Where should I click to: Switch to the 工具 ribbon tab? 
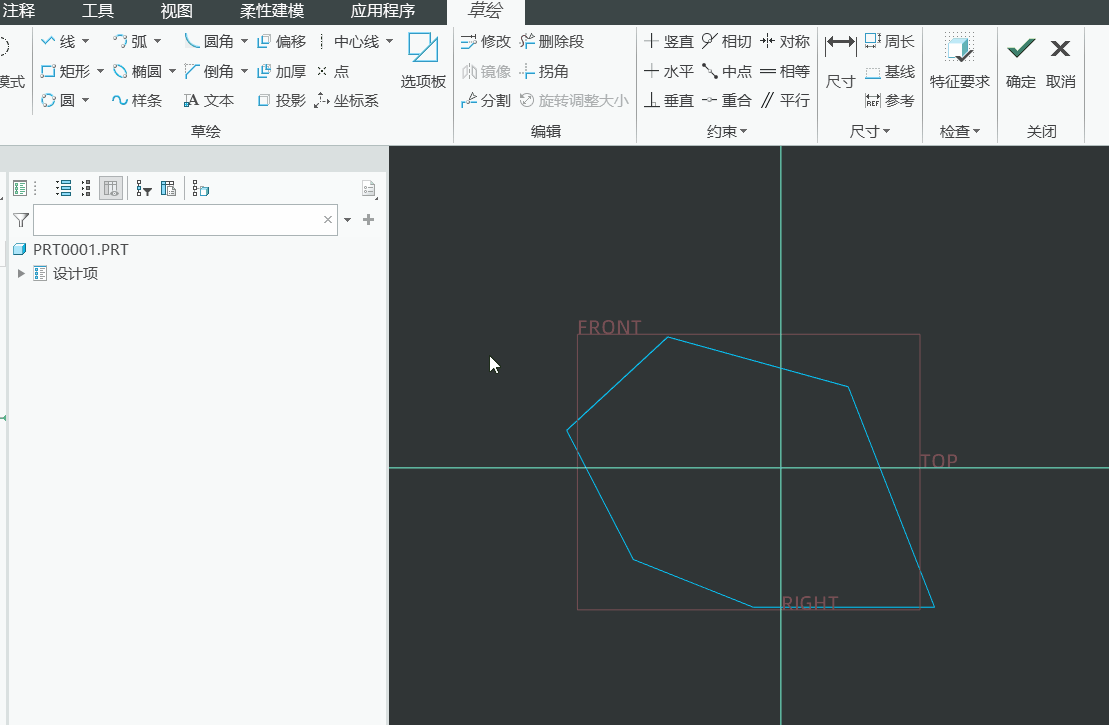click(x=98, y=11)
